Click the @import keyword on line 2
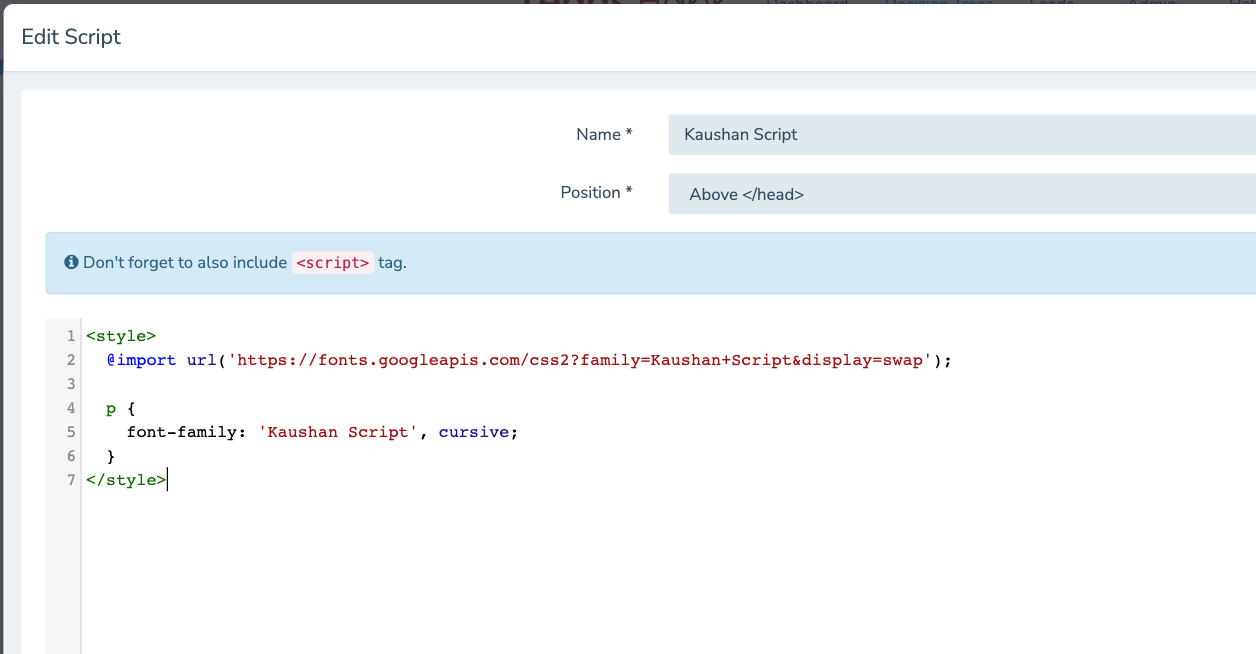1256x654 pixels. point(141,360)
